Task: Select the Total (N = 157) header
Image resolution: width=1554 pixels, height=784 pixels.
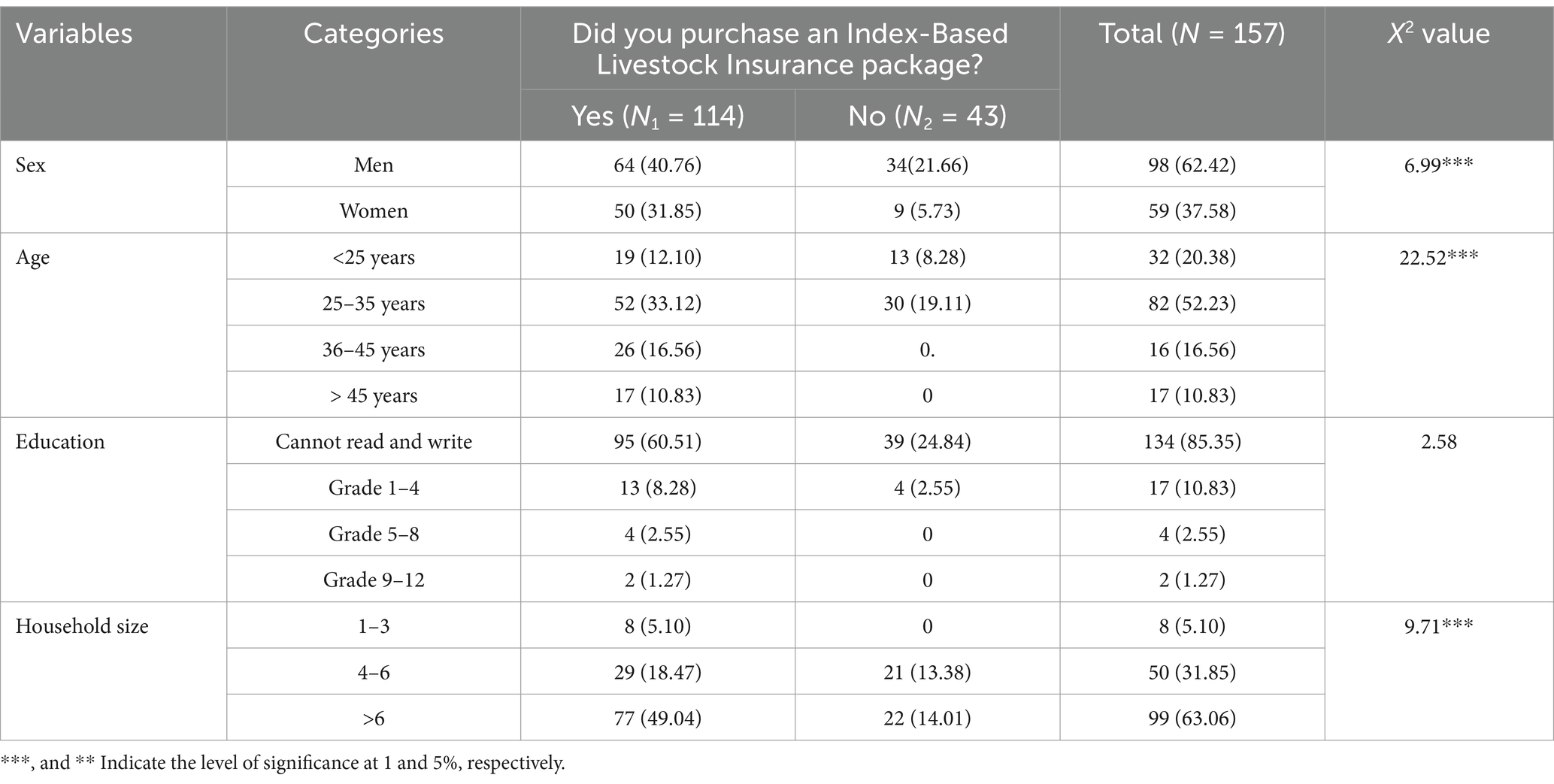Action: coord(1192,34)
